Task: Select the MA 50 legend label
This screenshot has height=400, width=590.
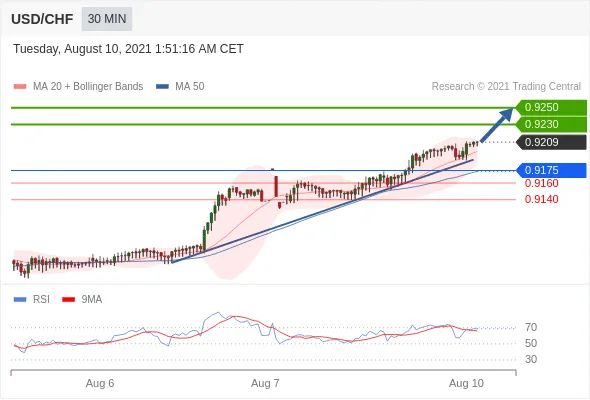Action: [x=190, y=87]
